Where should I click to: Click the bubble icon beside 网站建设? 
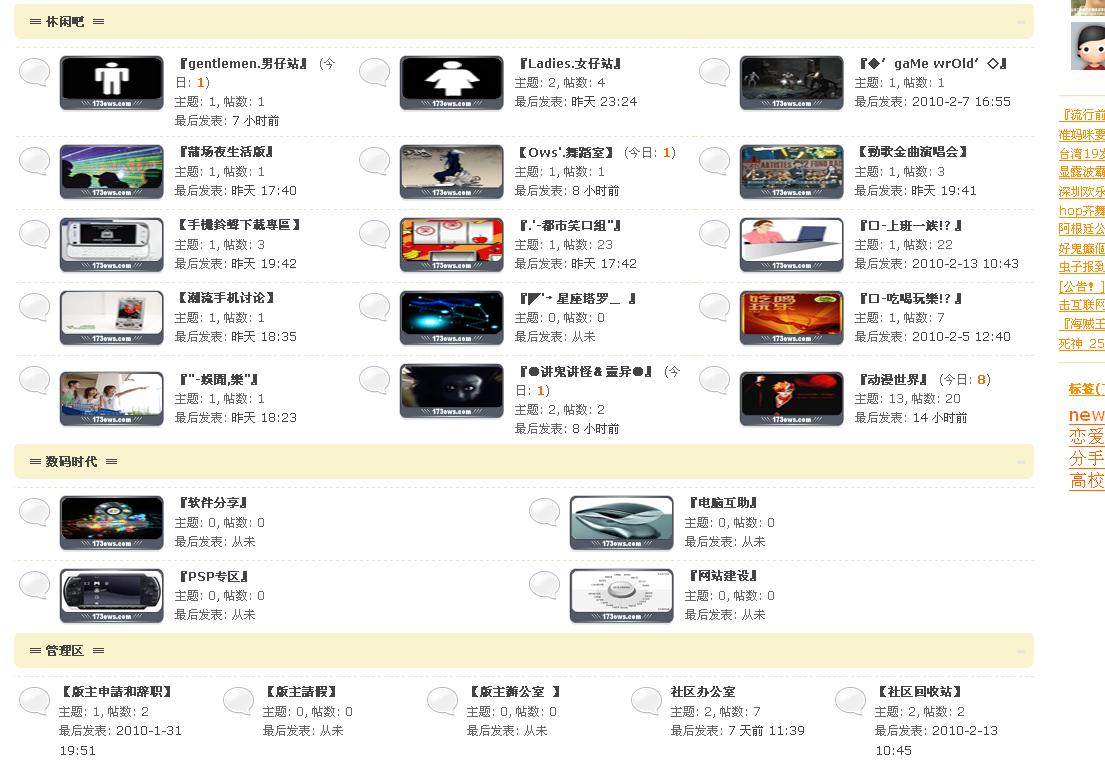[x=545, y=585]
